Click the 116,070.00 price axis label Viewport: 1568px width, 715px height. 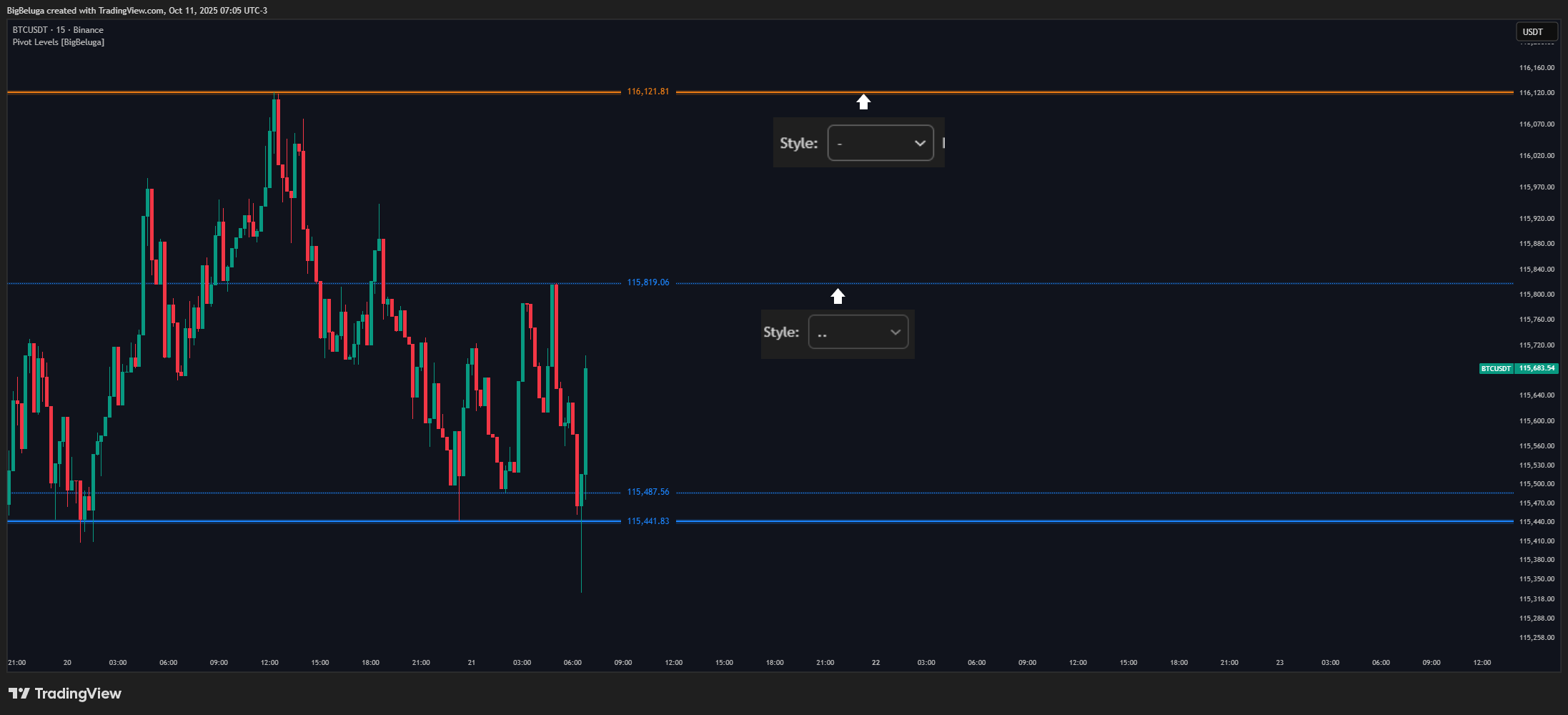tap(1537, 124)
